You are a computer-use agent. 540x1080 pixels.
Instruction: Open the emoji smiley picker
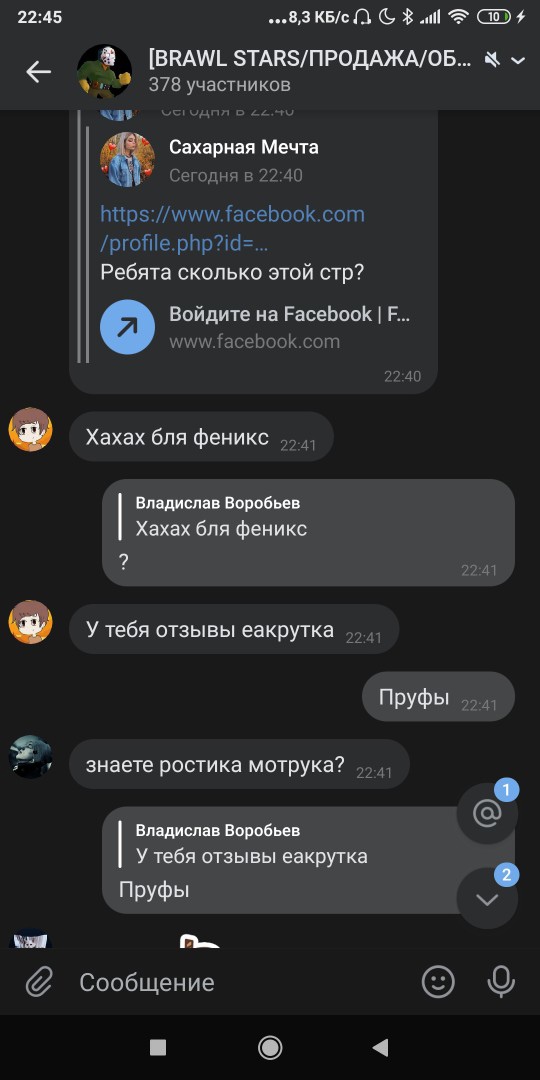tap(438, 982)
